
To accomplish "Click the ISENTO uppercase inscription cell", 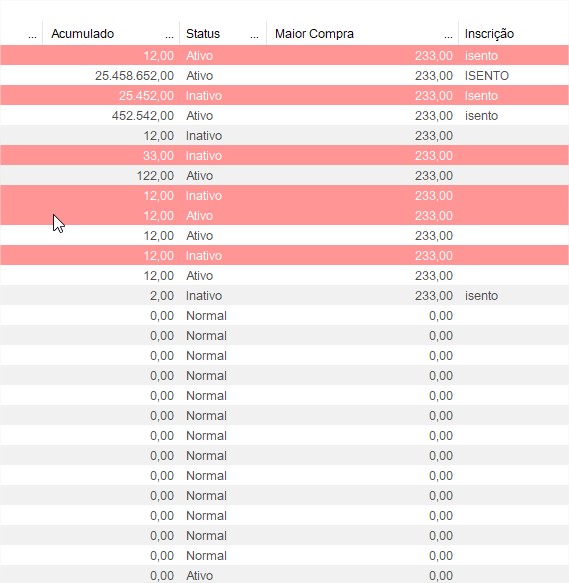I will tap(486, 75).
